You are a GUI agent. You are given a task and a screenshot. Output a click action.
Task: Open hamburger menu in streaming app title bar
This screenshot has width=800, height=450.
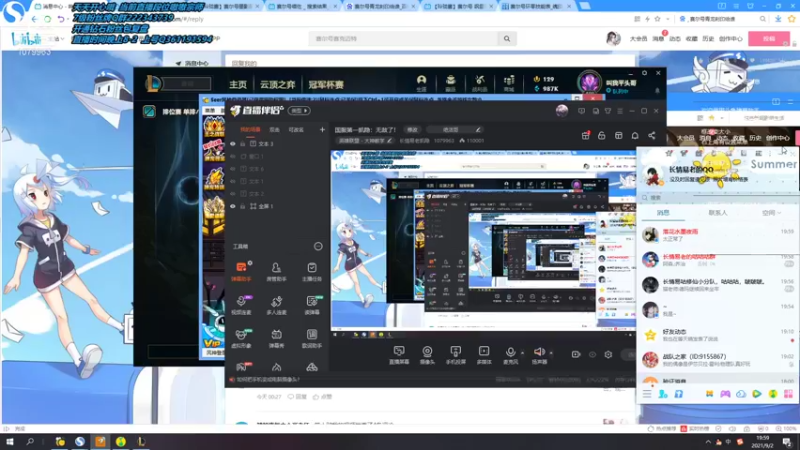(x=620, y=111)
